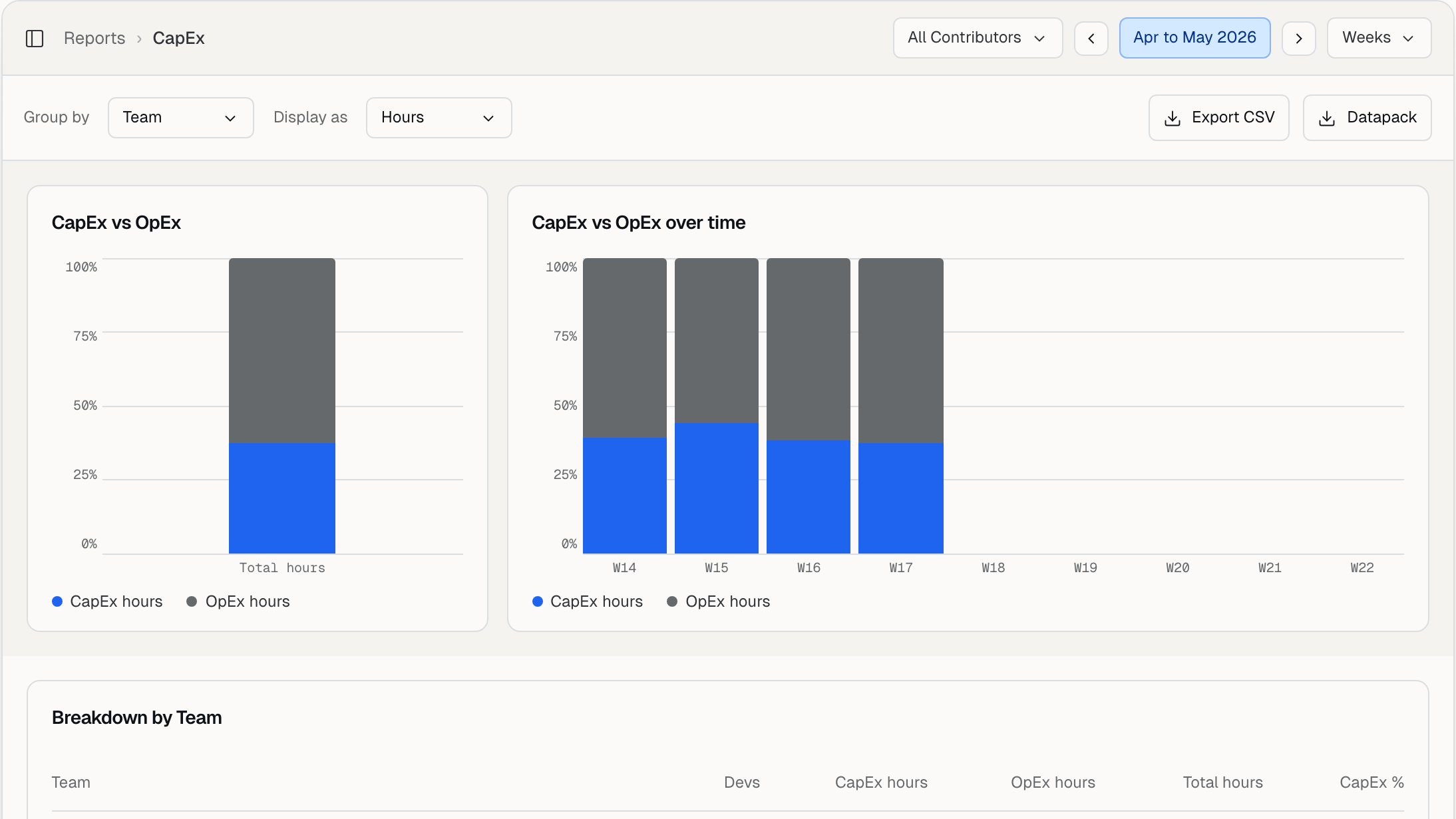Sort by the CapEx % column header
Image resolution: width=1456 pixels, height=819 pixels.
tap(1371, 782)
